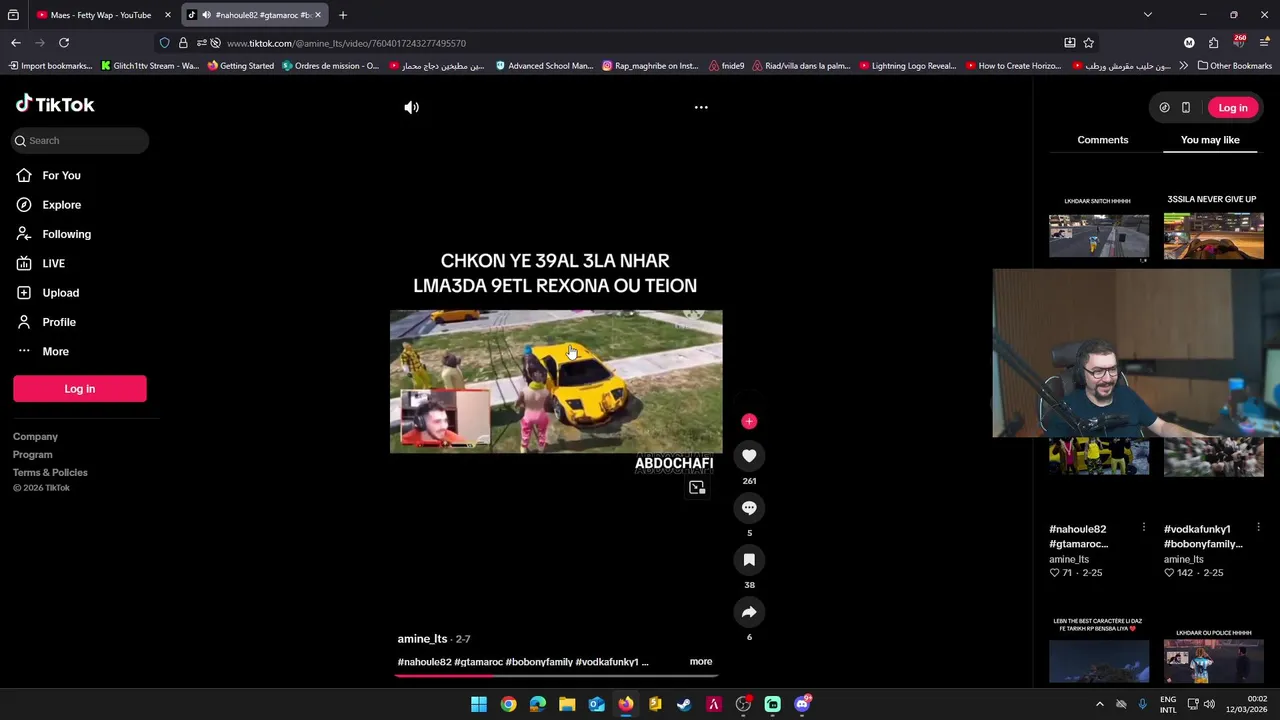
Task: Open the Firefox tab list dropdown arrow
Action: pyautogui.click(x=1148, y=15)
